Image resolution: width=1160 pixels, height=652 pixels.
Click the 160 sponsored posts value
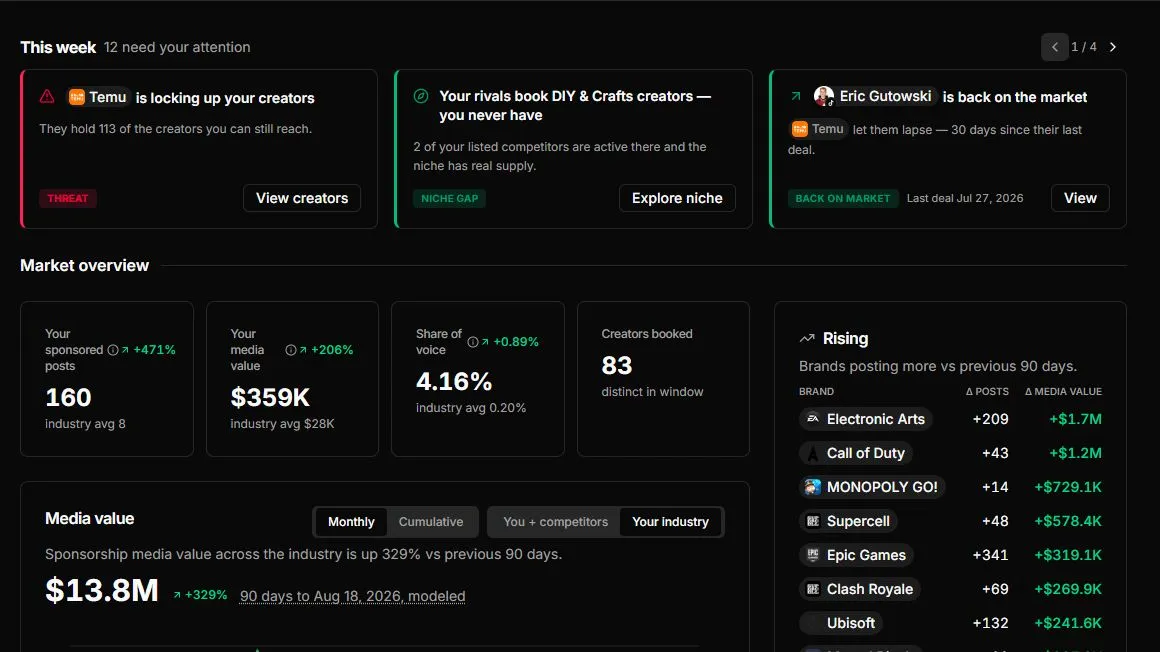pos(68,397)
